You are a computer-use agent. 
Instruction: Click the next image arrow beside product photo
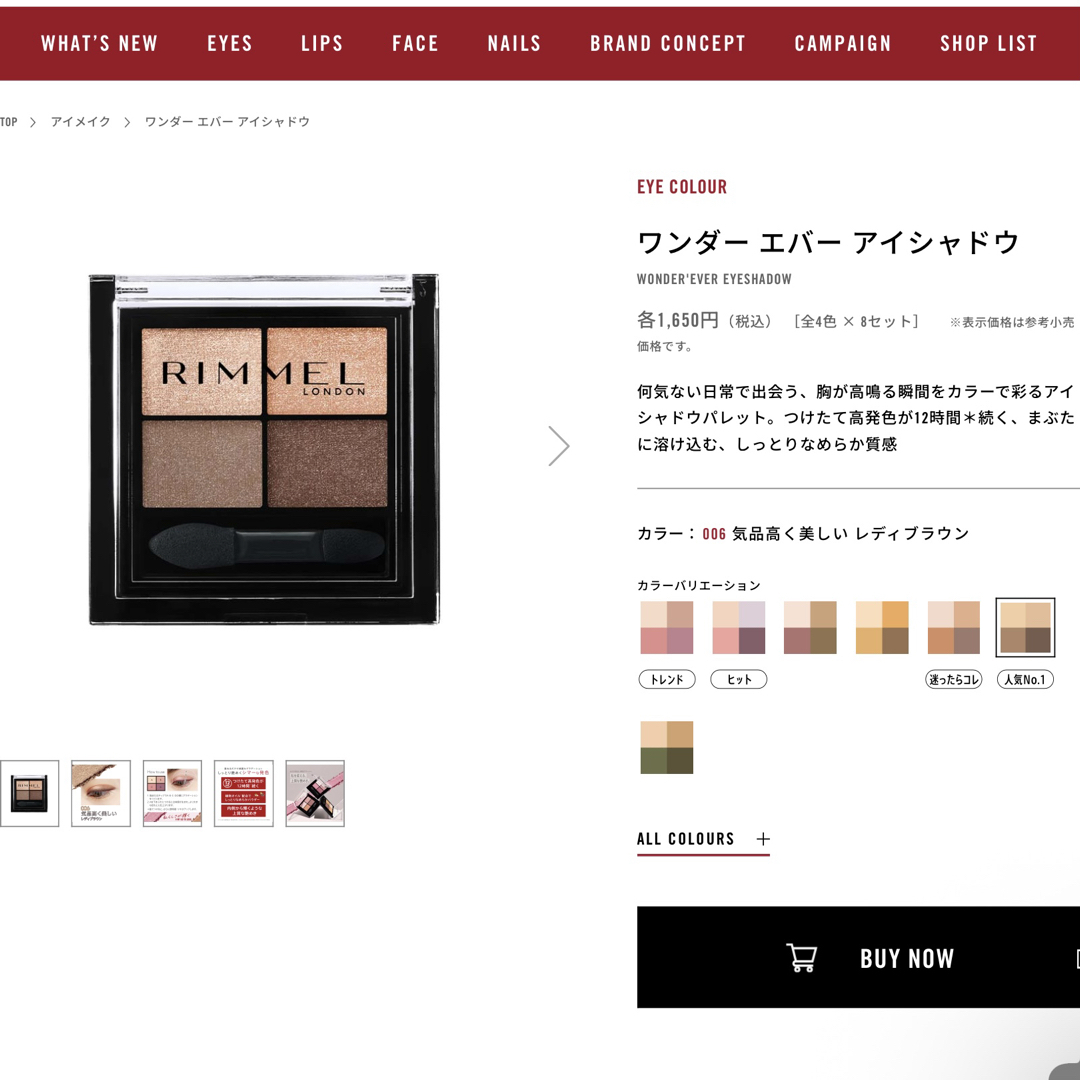(559, 446)
